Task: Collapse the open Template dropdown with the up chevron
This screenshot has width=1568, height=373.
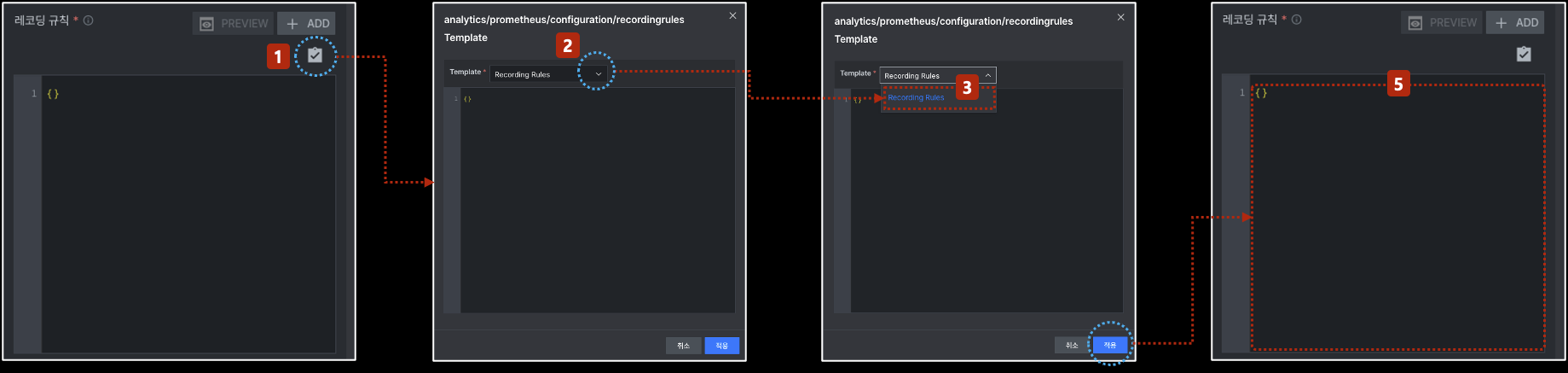Action: pyautogui.click(x=988, y=75)
